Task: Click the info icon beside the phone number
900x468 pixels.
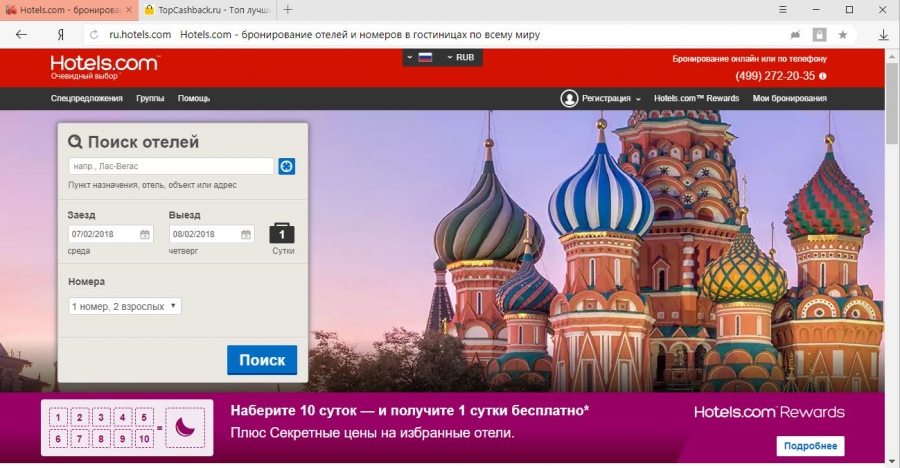Action: pos(823,76)
